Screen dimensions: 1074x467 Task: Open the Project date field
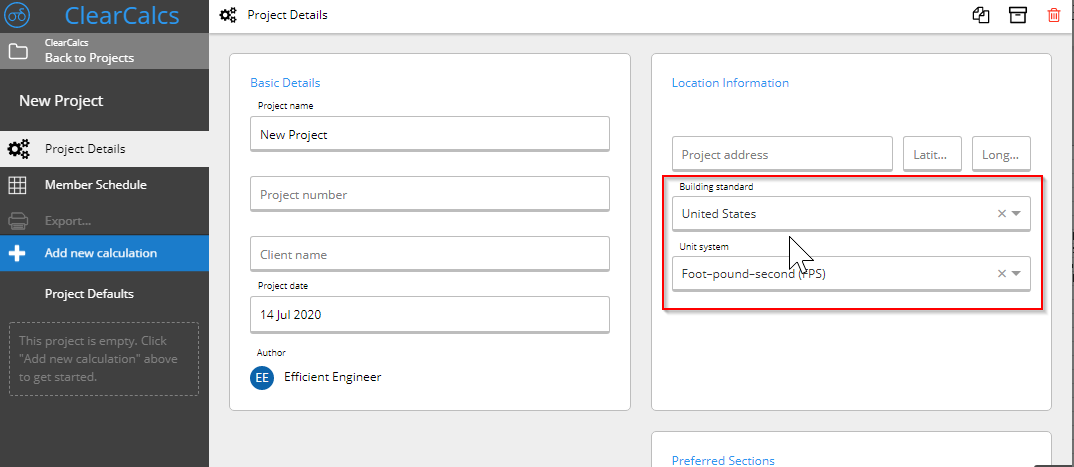click(429, 315)
